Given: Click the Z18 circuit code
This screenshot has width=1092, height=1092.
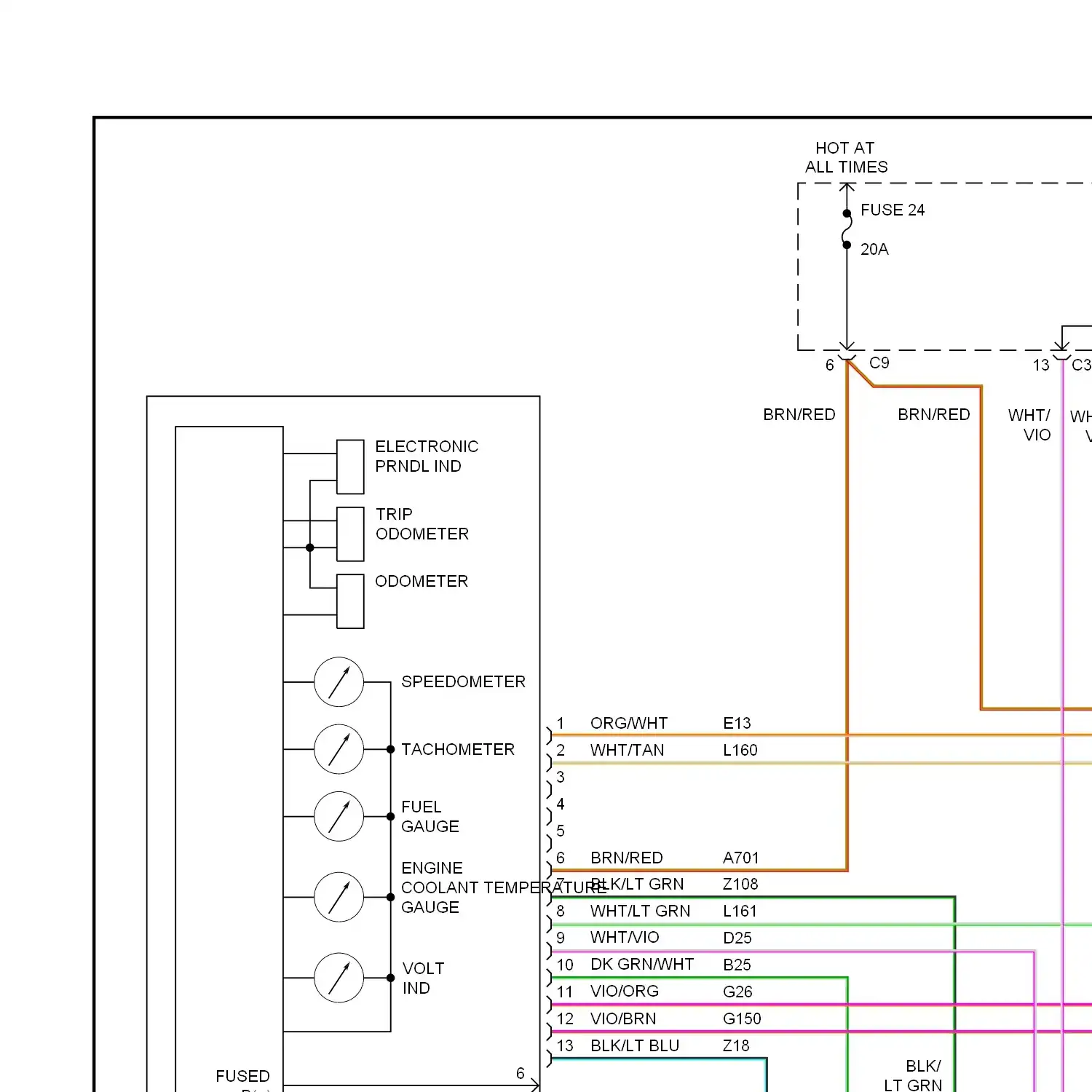Looking at the screenshot, I should click(736, 1045).
